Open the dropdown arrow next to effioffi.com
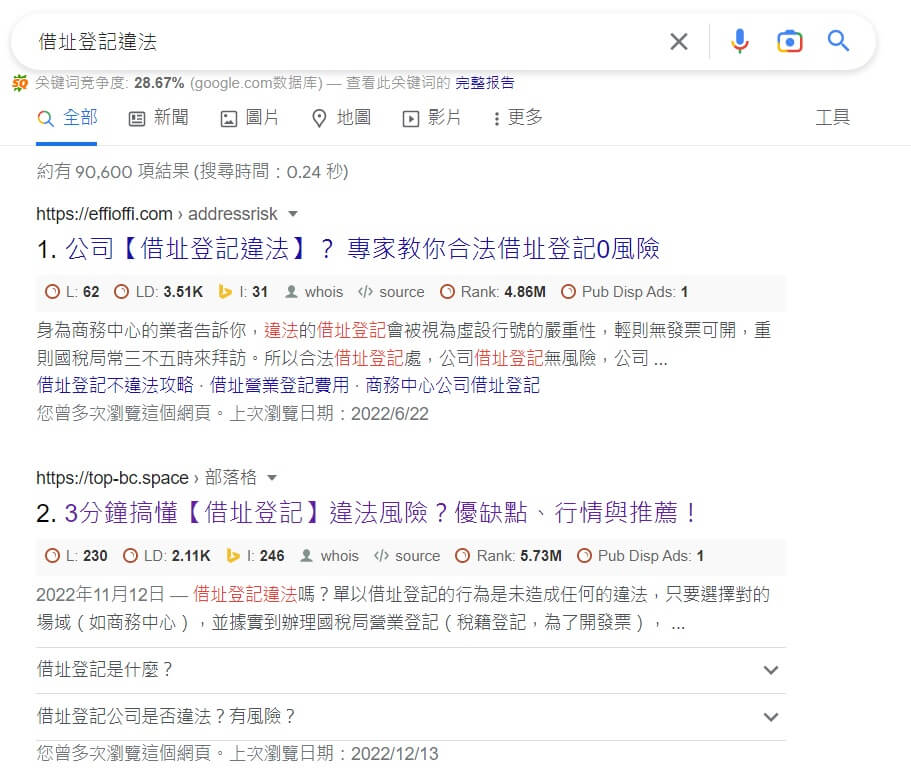The height and width of the screenshot is (782, 911). point(291,213)
